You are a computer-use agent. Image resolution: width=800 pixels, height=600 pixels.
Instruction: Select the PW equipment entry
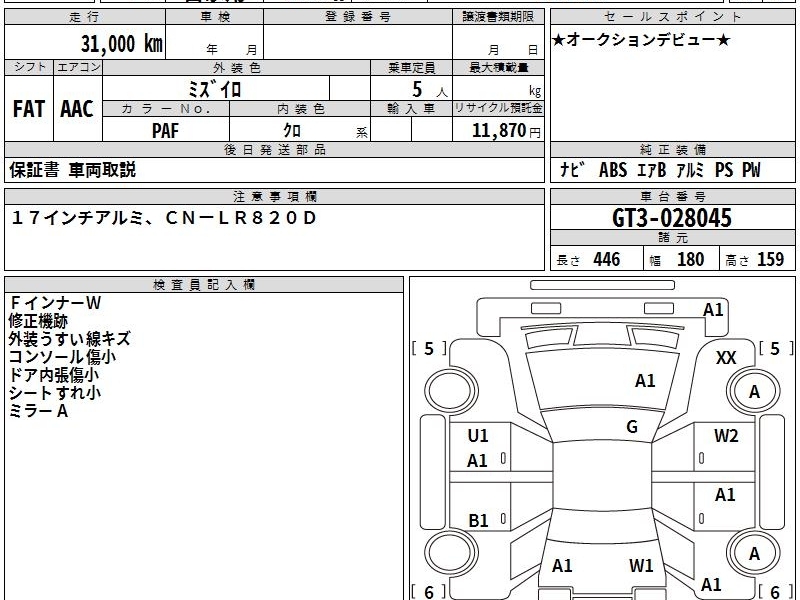click(751, 170)
